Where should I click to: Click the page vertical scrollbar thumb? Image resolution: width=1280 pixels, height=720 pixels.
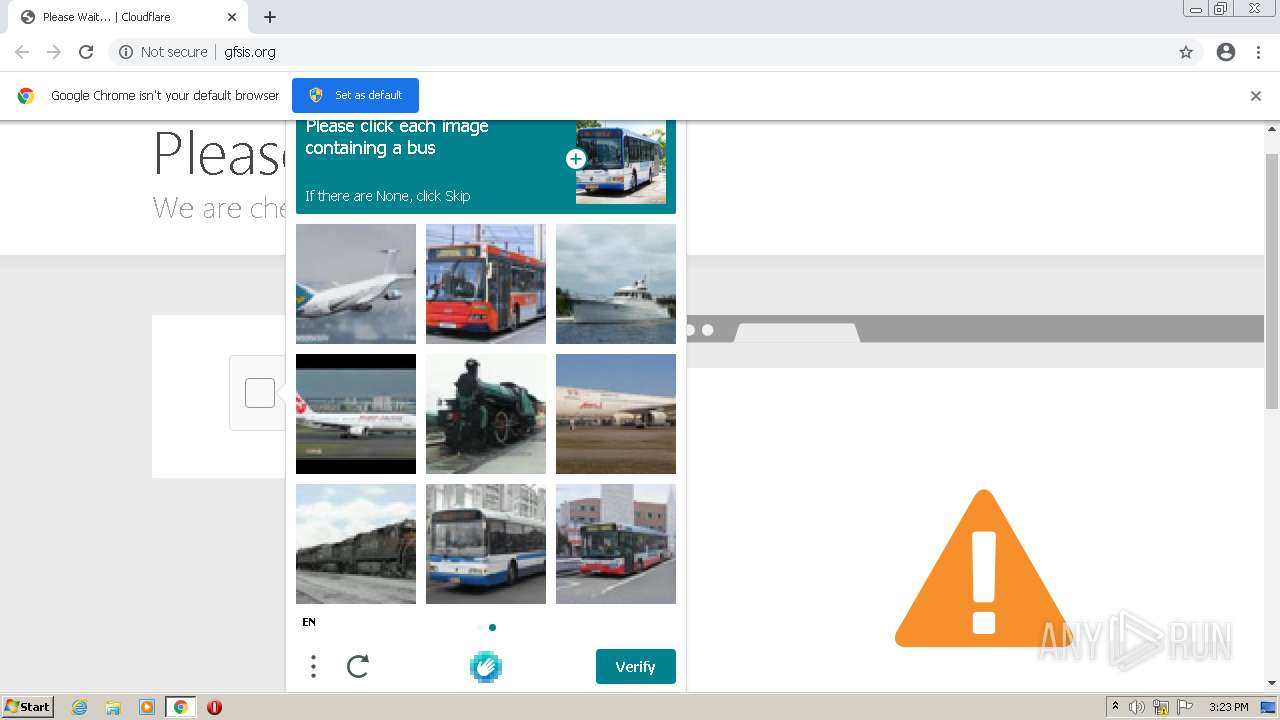coord(1272,280)
